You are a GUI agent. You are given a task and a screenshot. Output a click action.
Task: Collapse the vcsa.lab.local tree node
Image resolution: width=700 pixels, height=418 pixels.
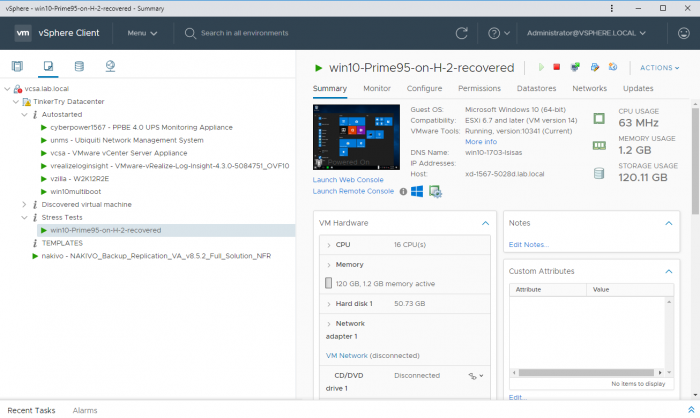coord(7,89)
